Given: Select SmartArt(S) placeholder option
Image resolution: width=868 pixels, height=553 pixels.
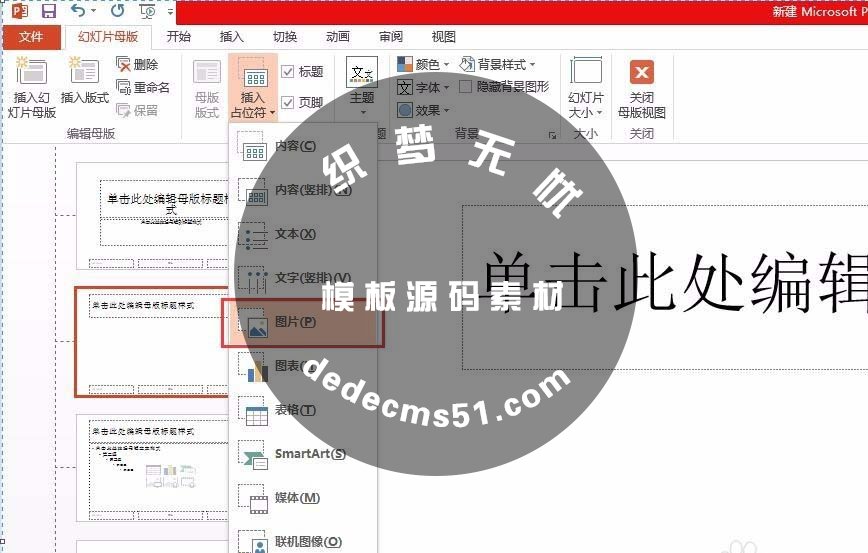Looking at the screenshot, I should (x=303, y=454).
